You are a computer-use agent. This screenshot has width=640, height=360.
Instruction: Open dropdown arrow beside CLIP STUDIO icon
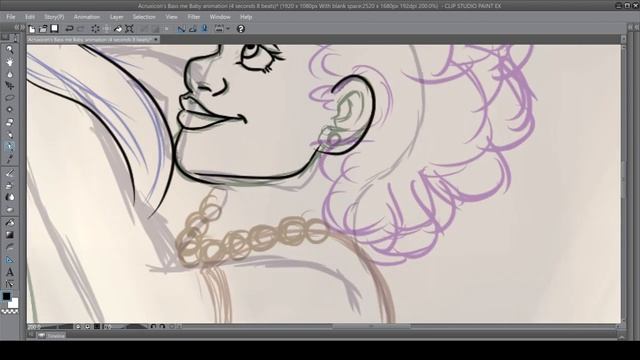[228, 29]
